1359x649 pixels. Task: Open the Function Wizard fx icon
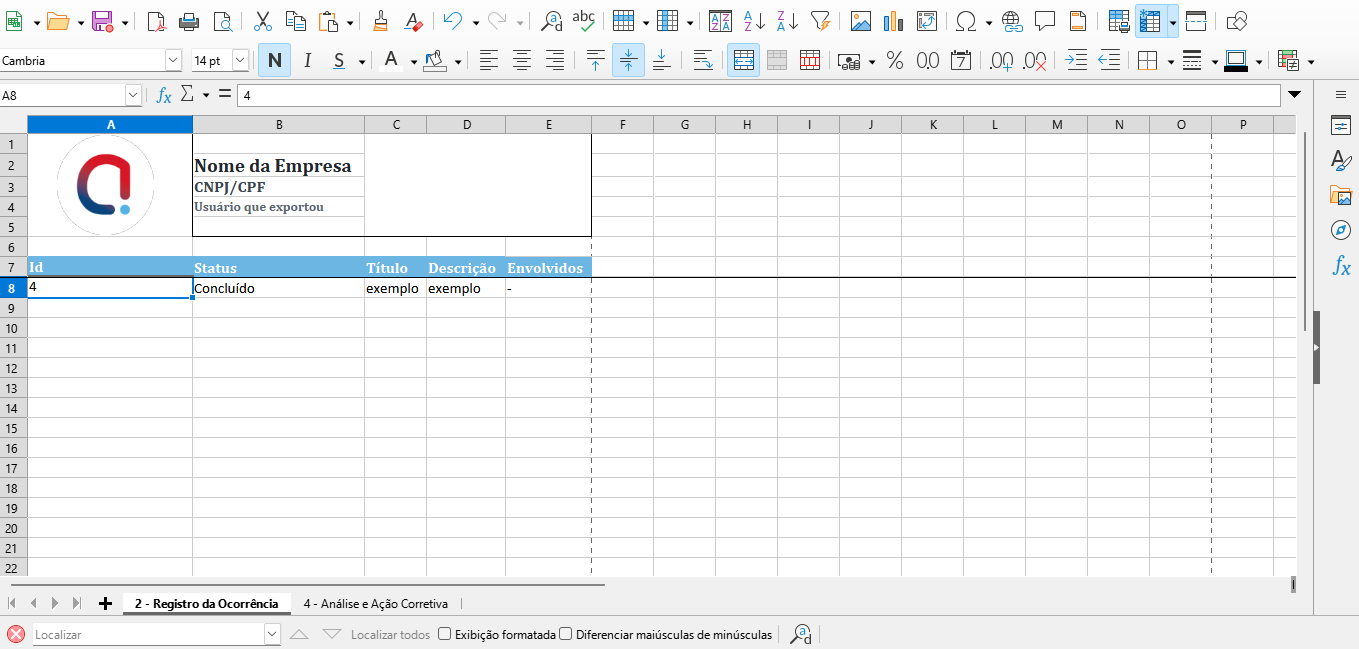164,95
